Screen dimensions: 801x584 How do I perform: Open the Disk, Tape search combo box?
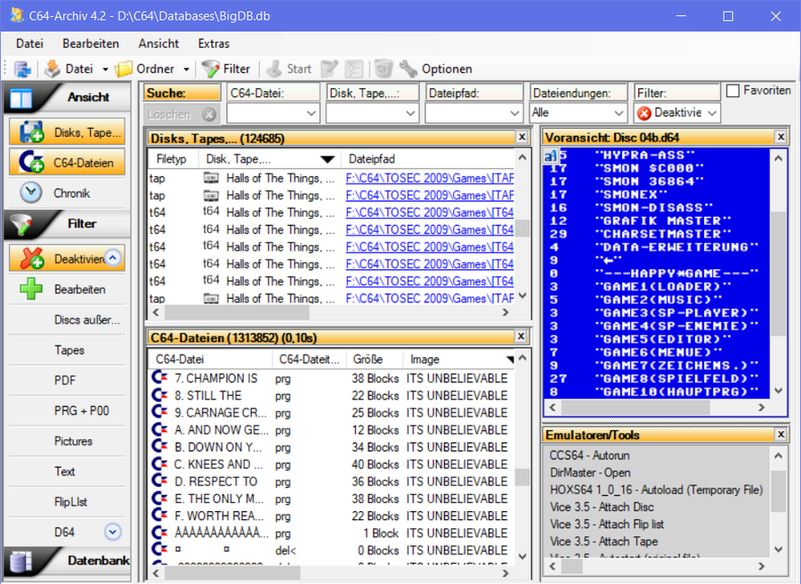coord(372,113)
